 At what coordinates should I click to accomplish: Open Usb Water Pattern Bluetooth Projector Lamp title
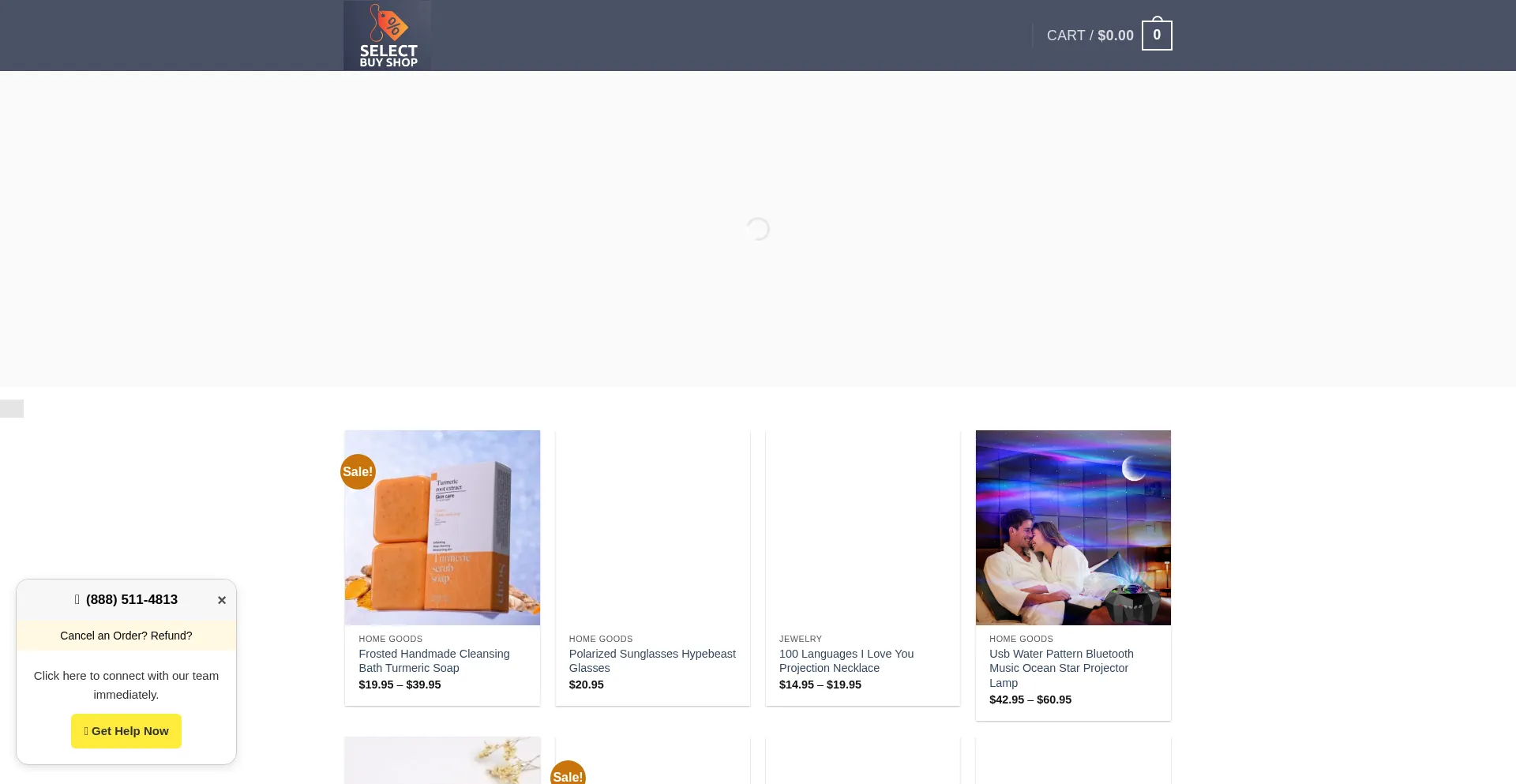pyautogui.click(x=1061, y=668)
